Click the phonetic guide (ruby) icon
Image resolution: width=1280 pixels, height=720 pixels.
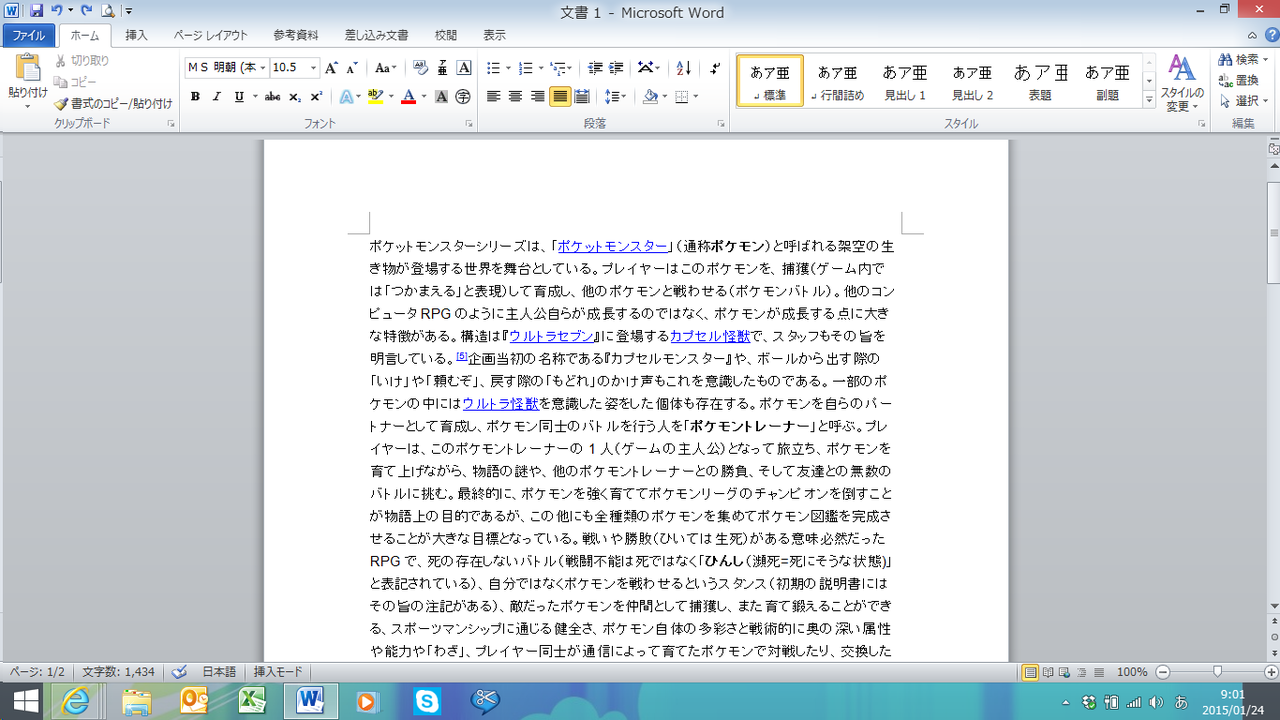[x=442, y=68]
